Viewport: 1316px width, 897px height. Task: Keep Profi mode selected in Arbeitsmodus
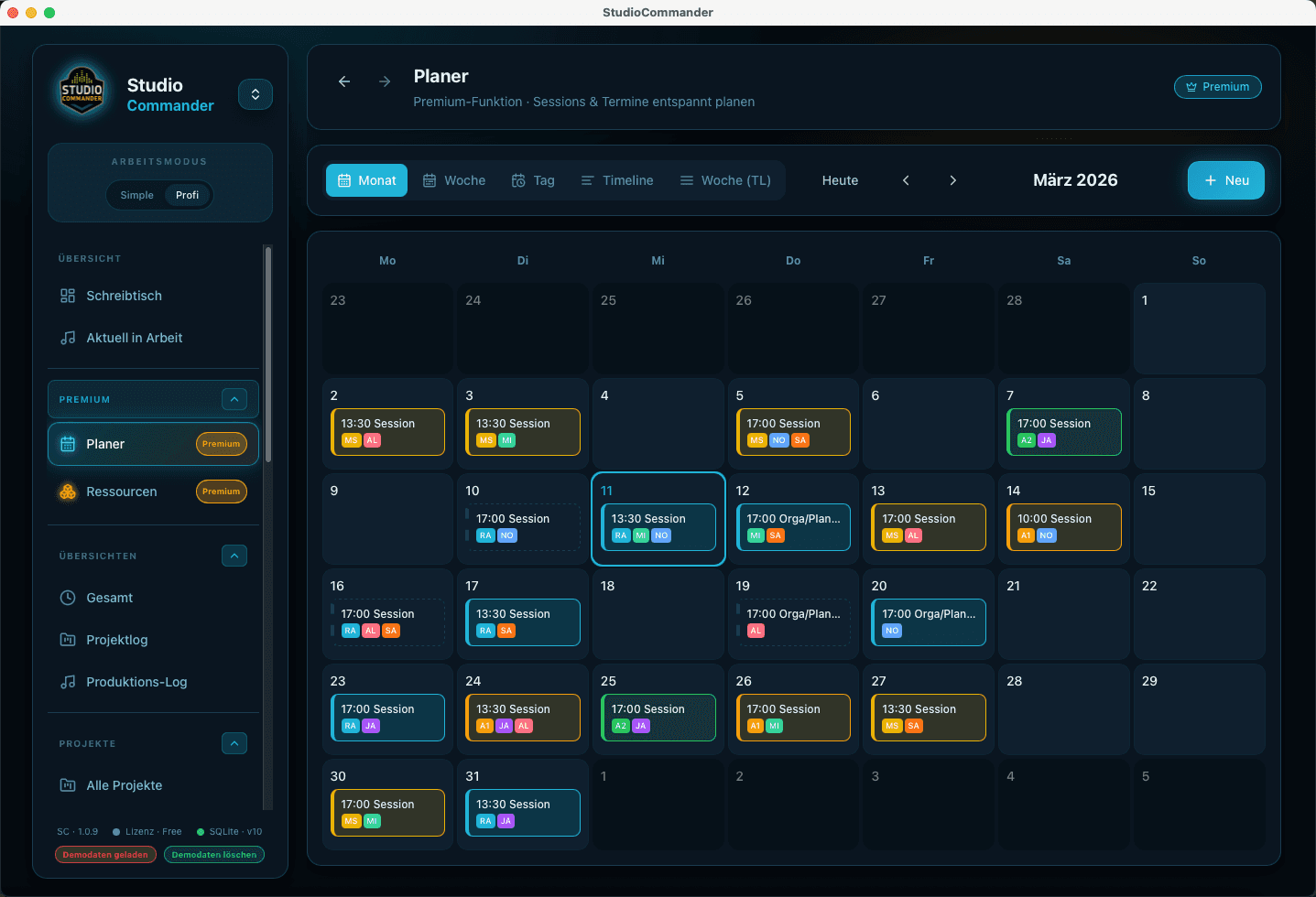click(186, 195)
